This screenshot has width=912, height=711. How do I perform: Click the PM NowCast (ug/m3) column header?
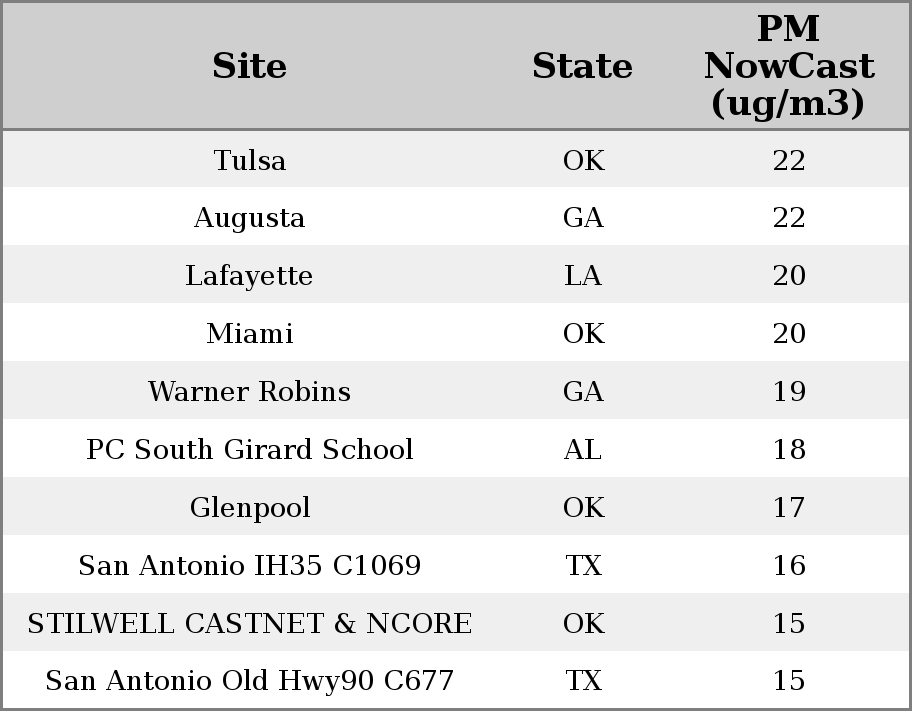pos(789,66)
